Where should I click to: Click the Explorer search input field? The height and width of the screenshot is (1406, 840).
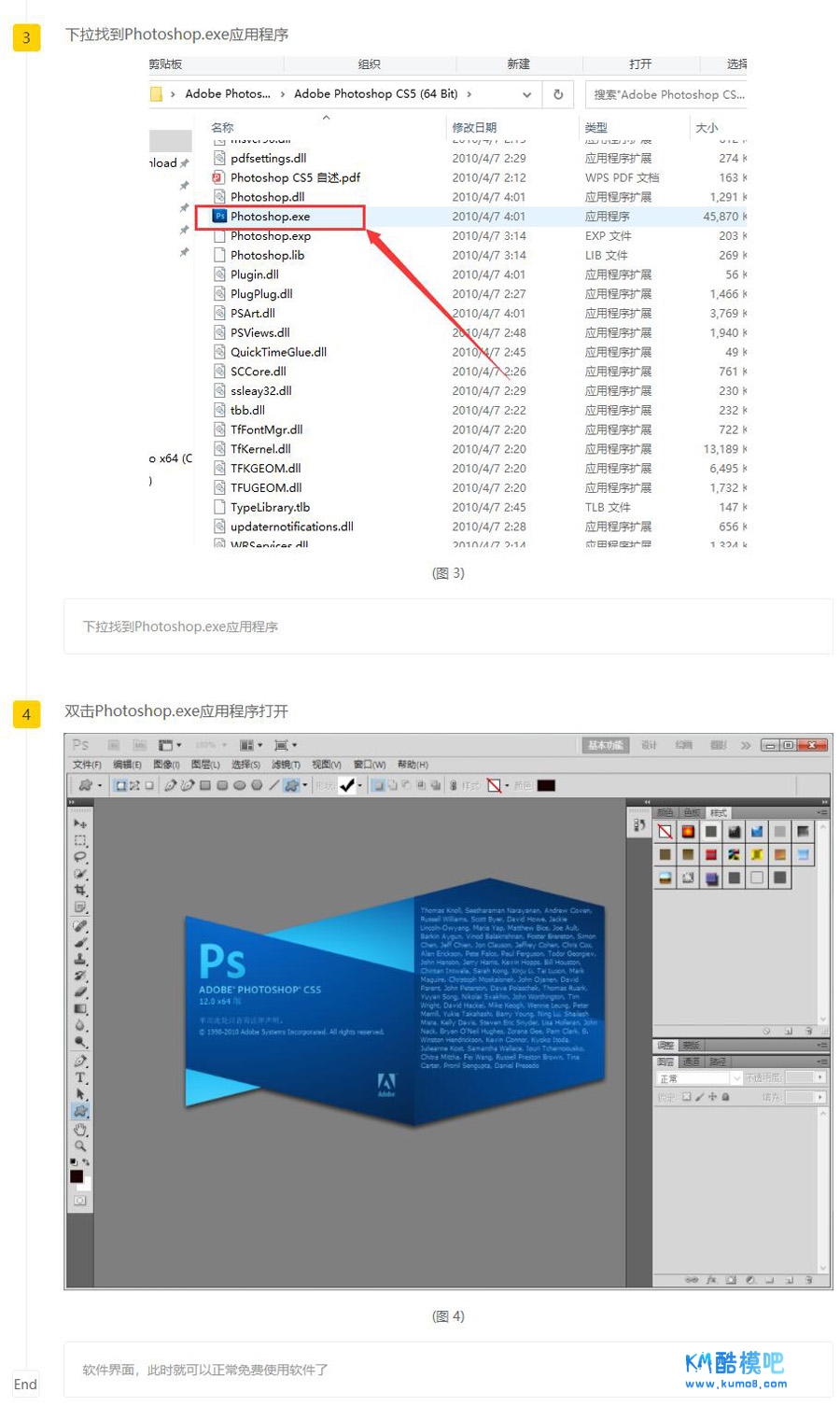pyautogui.click(x=666, y=94)
